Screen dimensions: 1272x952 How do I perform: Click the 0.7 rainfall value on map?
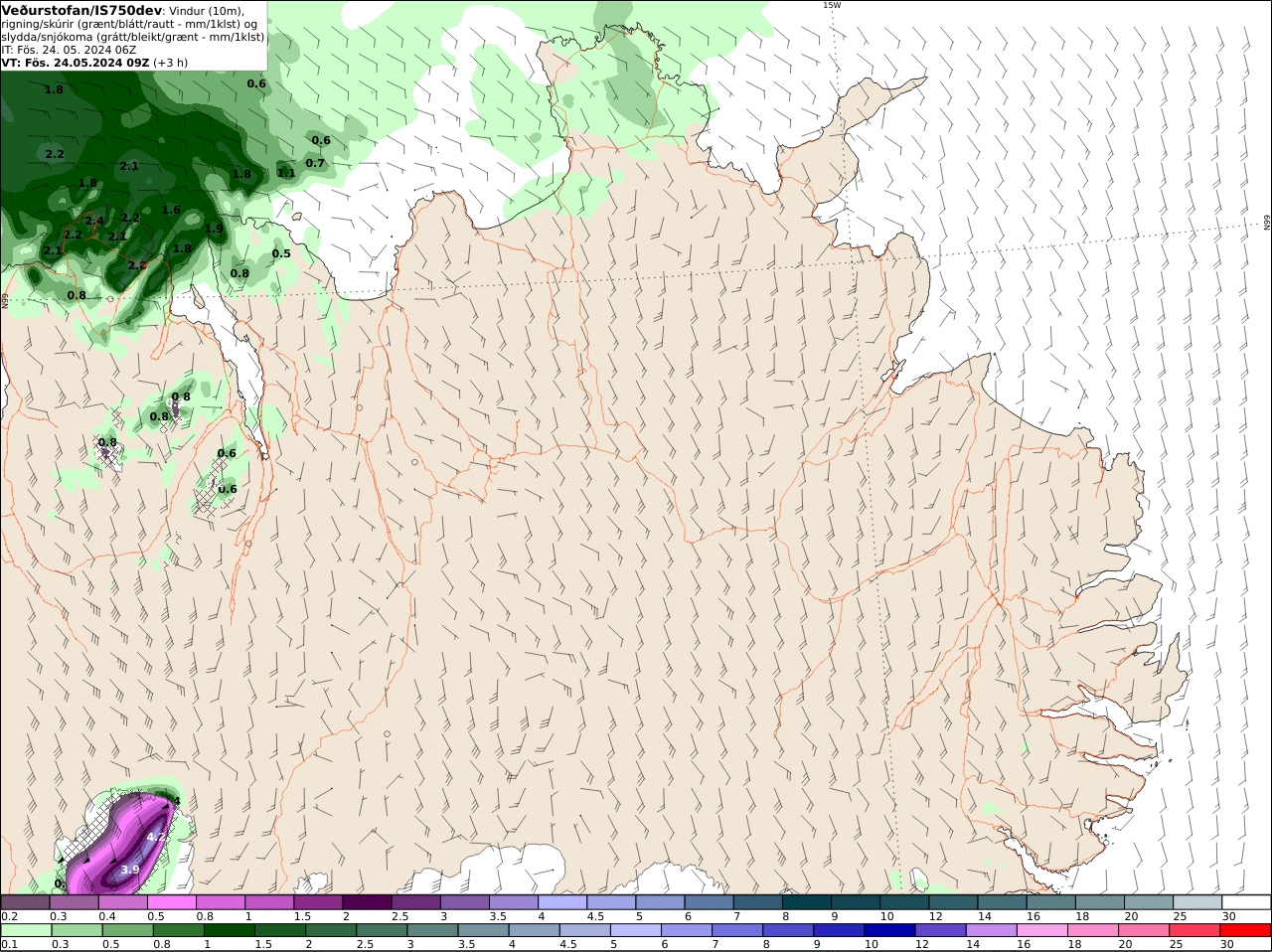click(x=315, y=163)
